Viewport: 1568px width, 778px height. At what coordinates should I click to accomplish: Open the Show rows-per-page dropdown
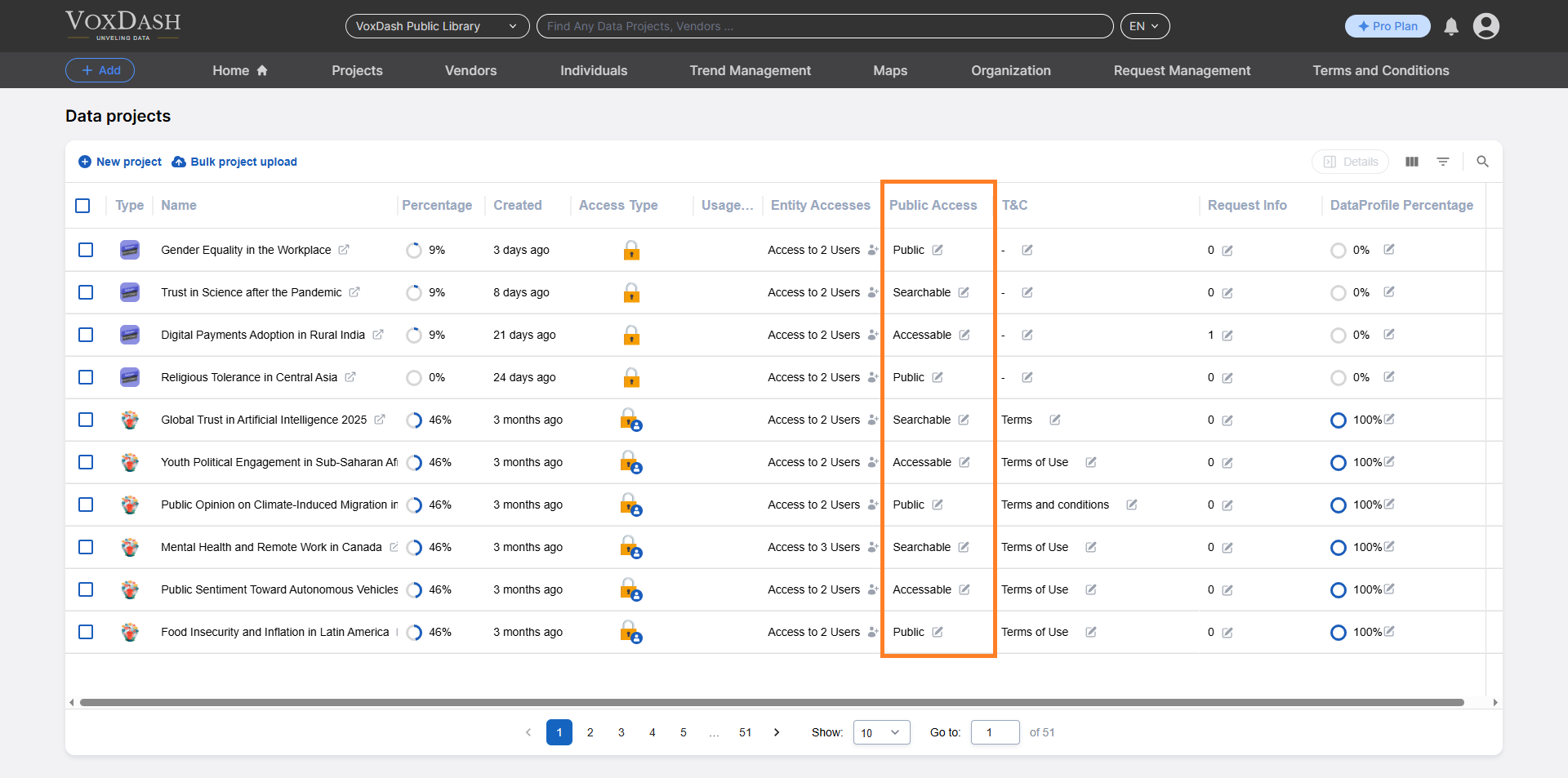tap(881, 732)
